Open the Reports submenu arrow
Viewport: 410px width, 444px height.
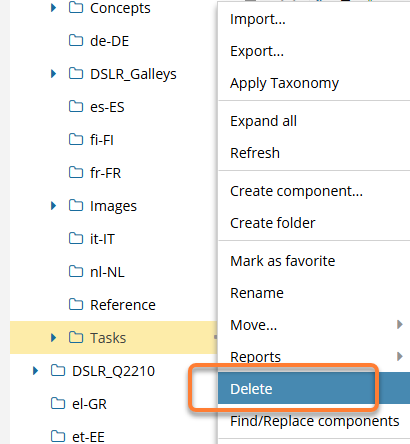tap(400, 356)
